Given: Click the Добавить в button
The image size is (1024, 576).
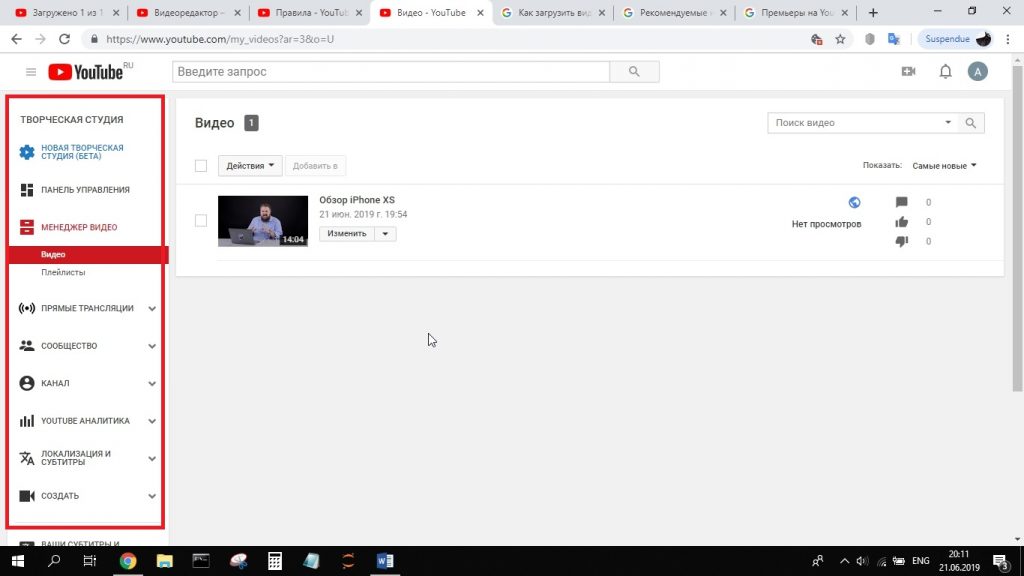Looking at the screenshot, I should (x=315, y=166).
